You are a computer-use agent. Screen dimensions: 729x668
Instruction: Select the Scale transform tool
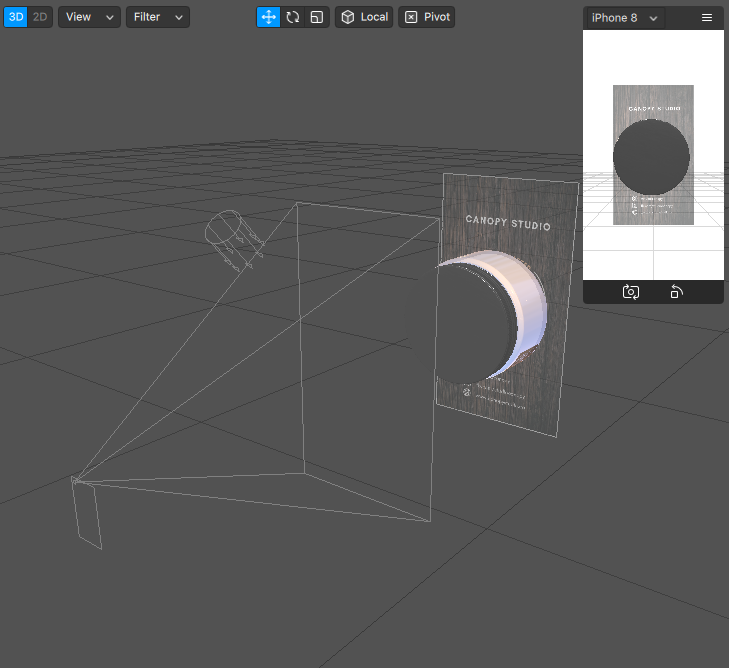[317, 17]
